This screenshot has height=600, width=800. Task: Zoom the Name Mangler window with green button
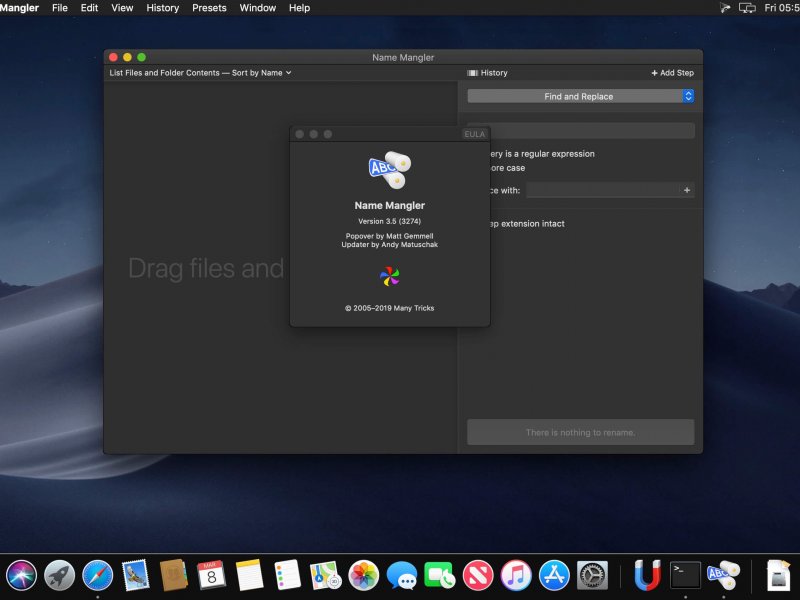coord(141,57)
